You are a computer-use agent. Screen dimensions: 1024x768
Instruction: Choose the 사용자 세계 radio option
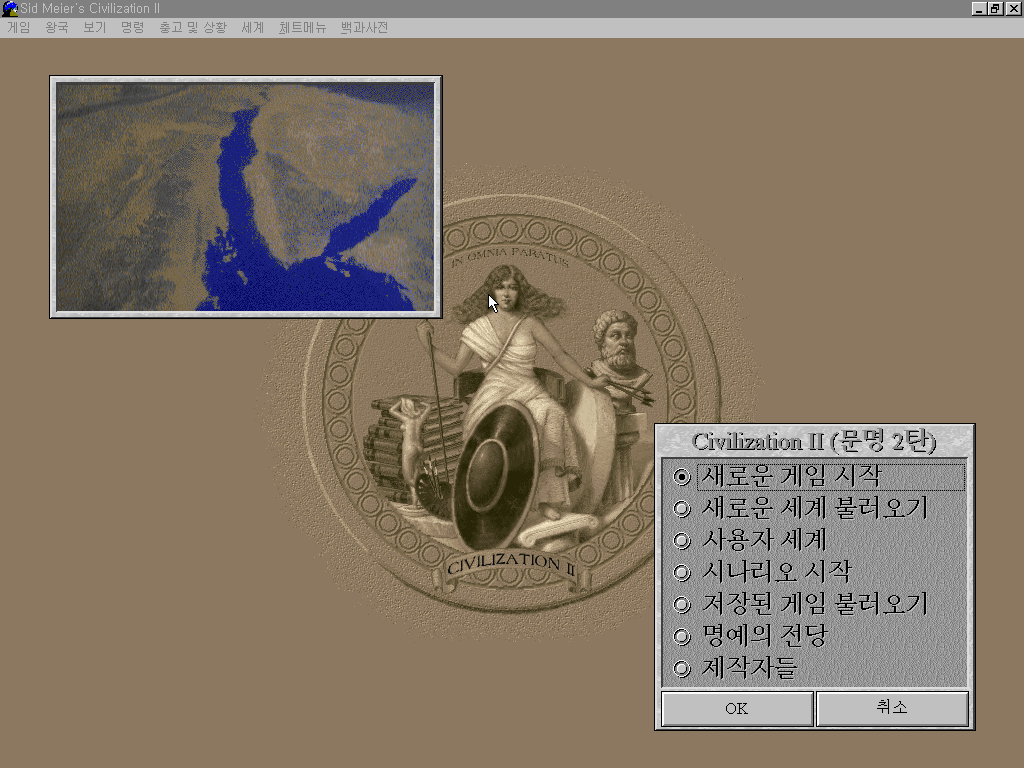[750, 540]
